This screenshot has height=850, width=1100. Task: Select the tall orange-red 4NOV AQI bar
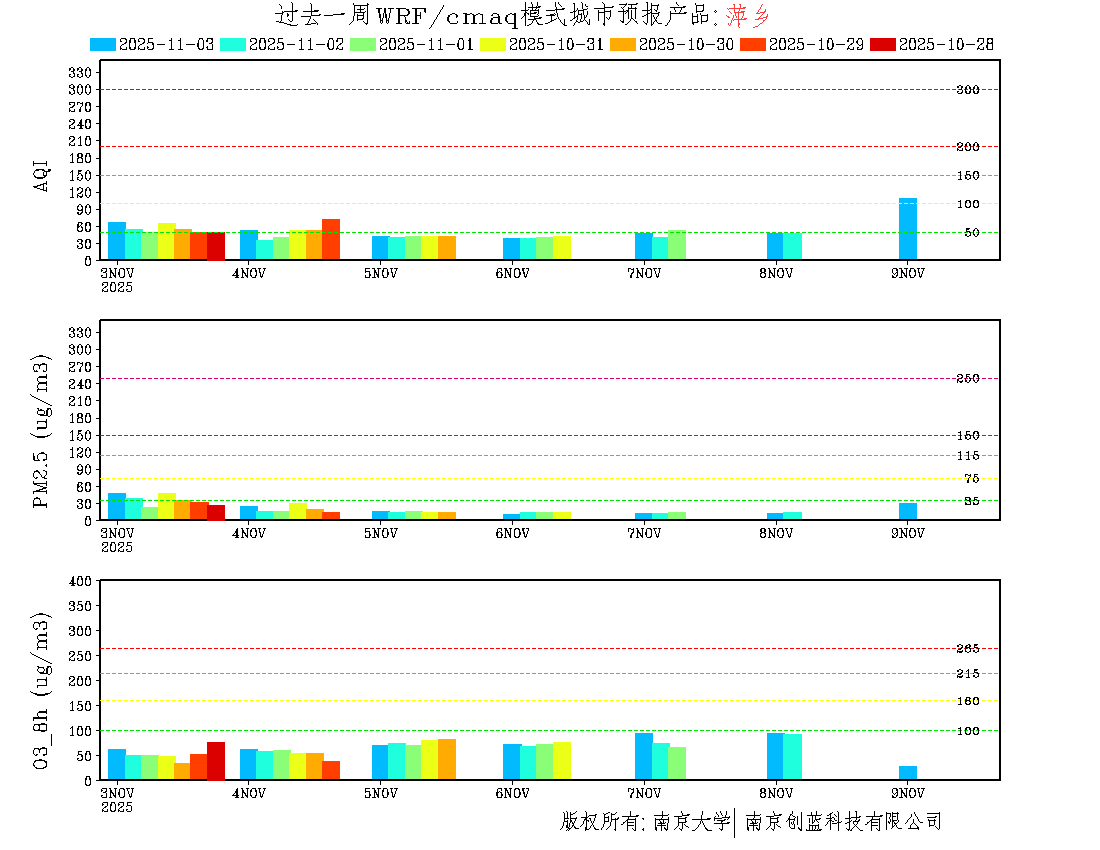click(x=331, y=239)
